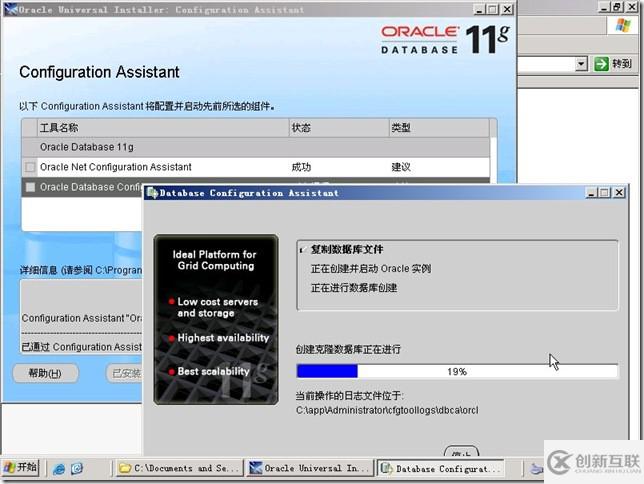Image resolution: width=644 pixels, height=484 pixels.
Task: Switch to Oracle Universal Installer taskbar button
Action: (x=310, y=468)
